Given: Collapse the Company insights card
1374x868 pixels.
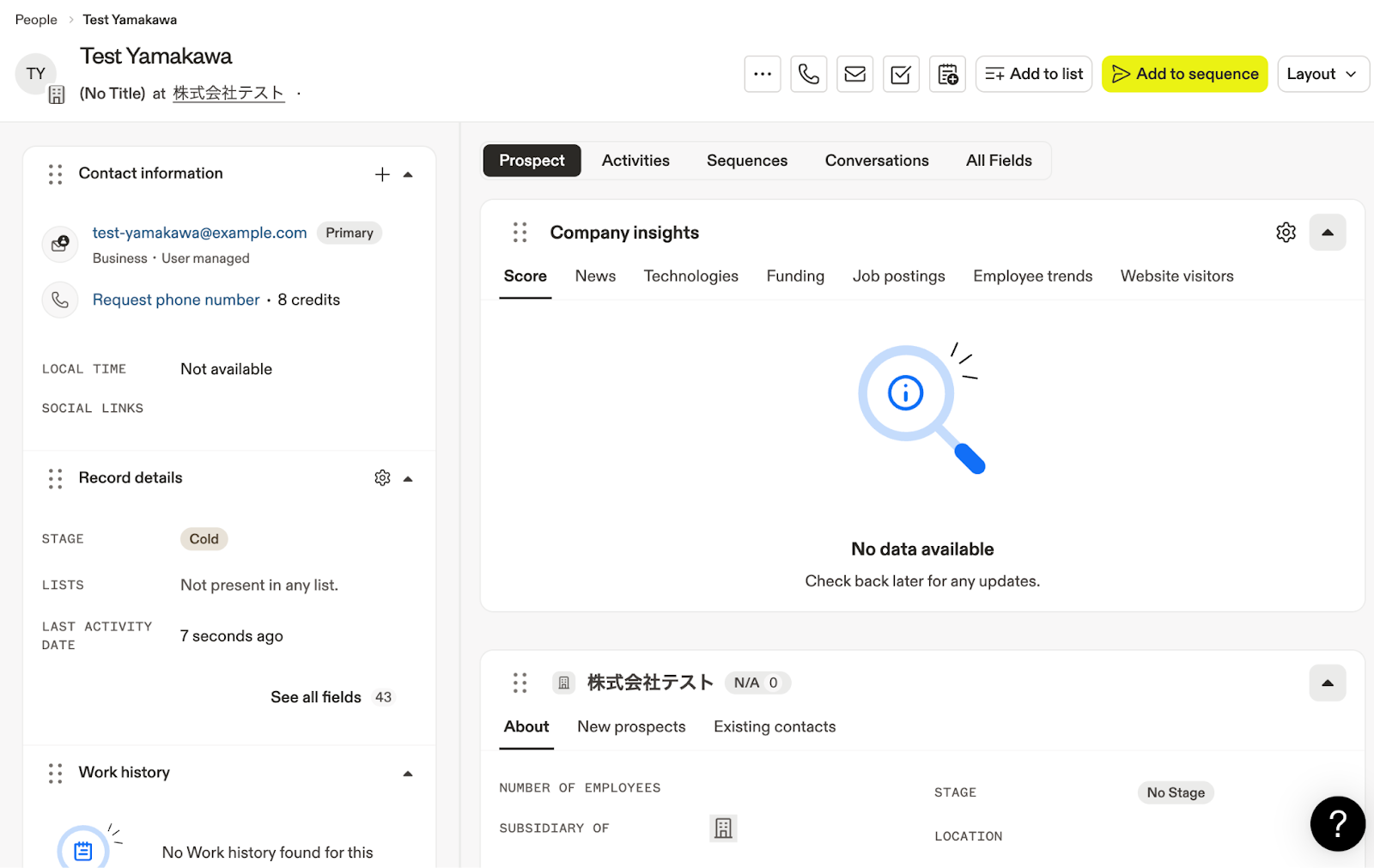Looking at the screenshot, I should tap(1327, 233).
